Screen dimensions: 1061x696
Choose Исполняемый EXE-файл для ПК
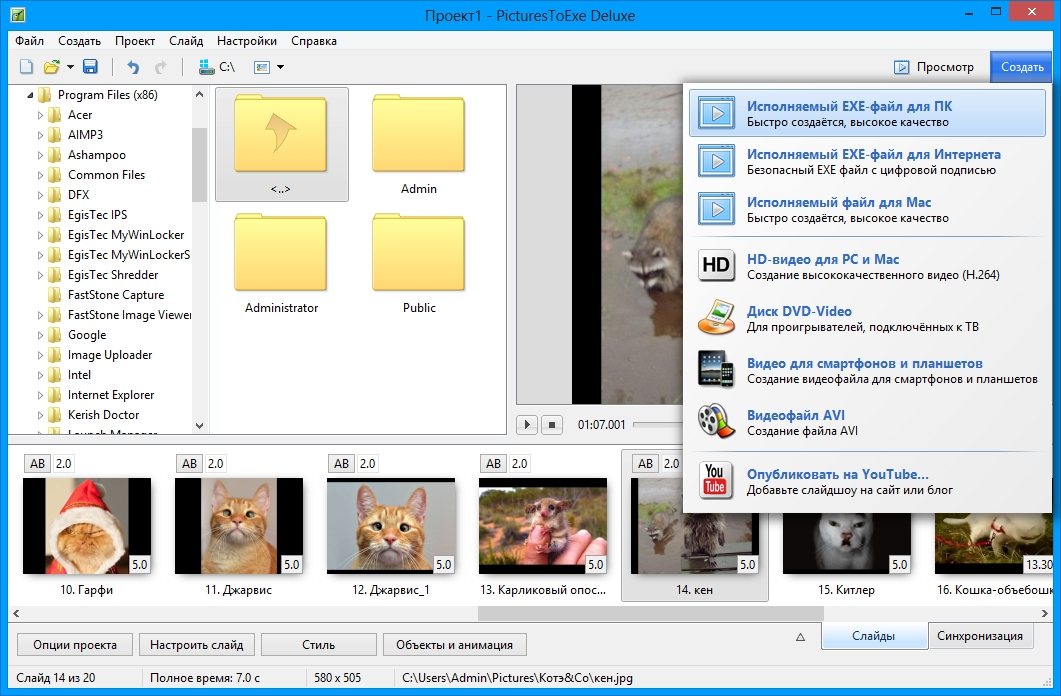point(867,113)
